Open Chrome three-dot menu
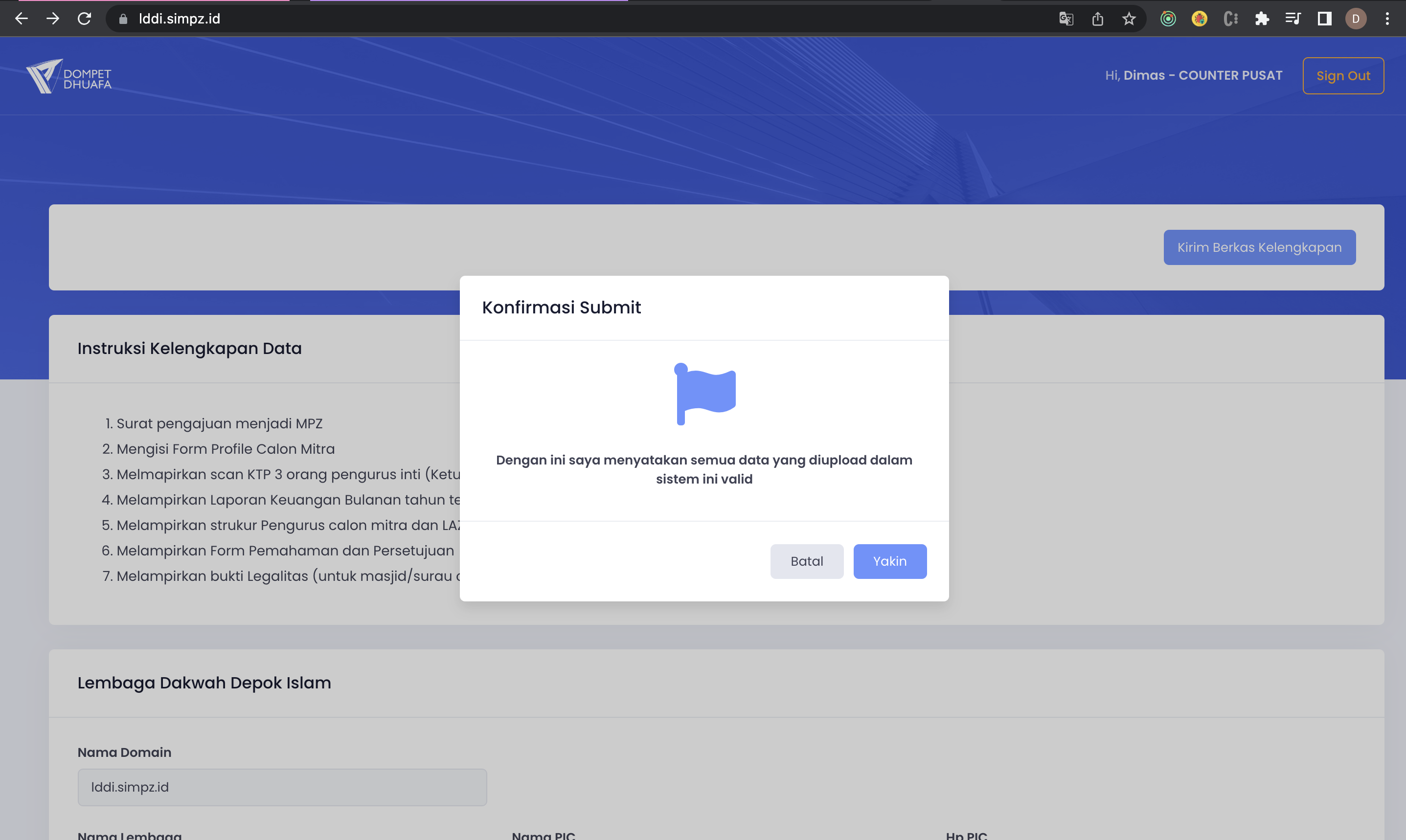 tap(1387, 19)
